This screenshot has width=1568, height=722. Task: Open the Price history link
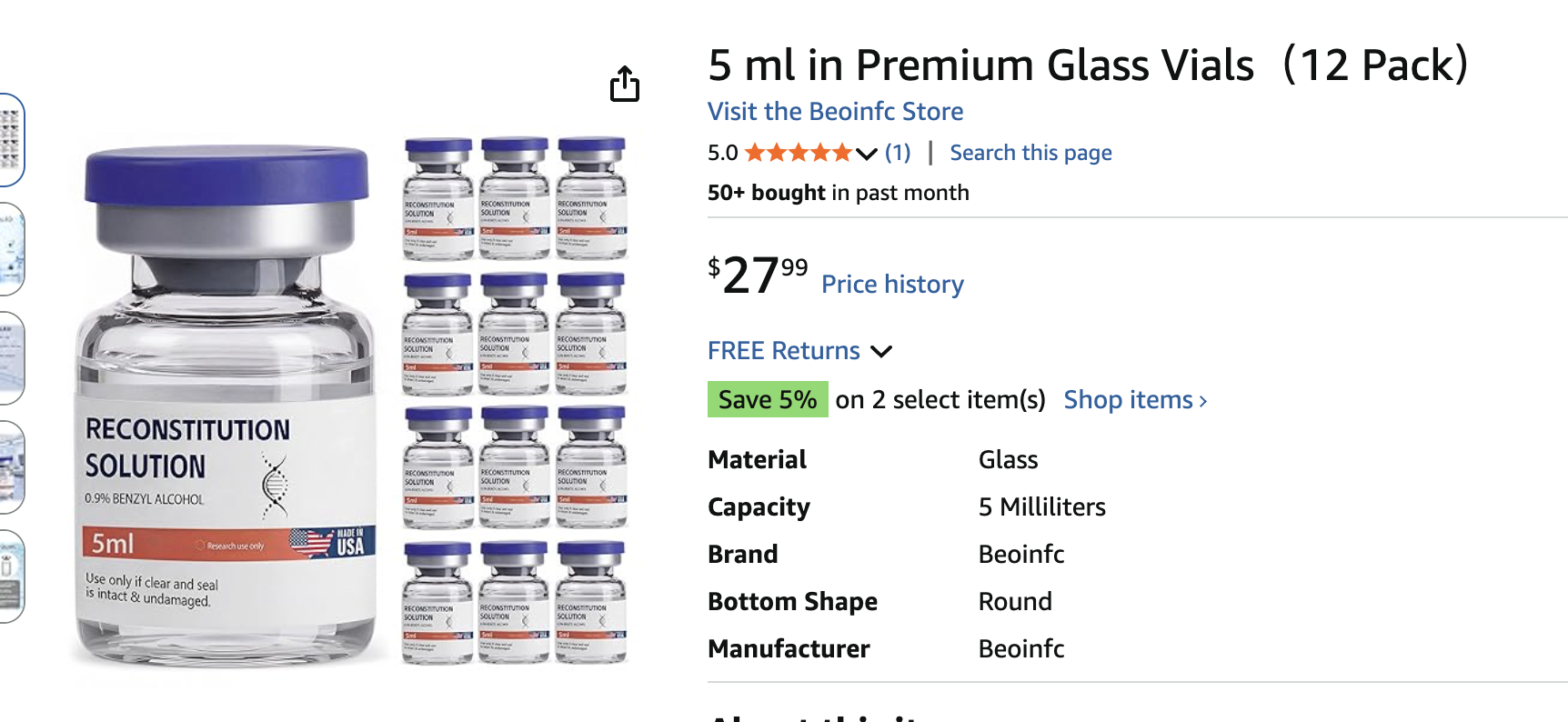click(x=892, y=285)
